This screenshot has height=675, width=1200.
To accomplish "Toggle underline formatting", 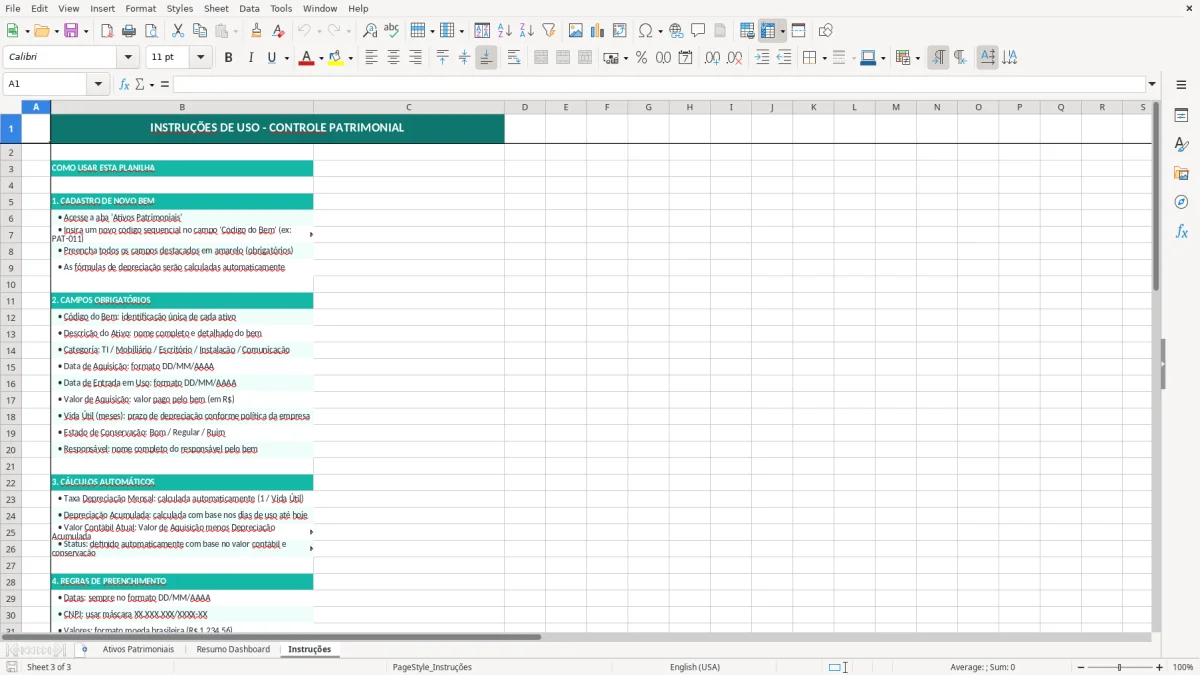I will click(271, 58).
